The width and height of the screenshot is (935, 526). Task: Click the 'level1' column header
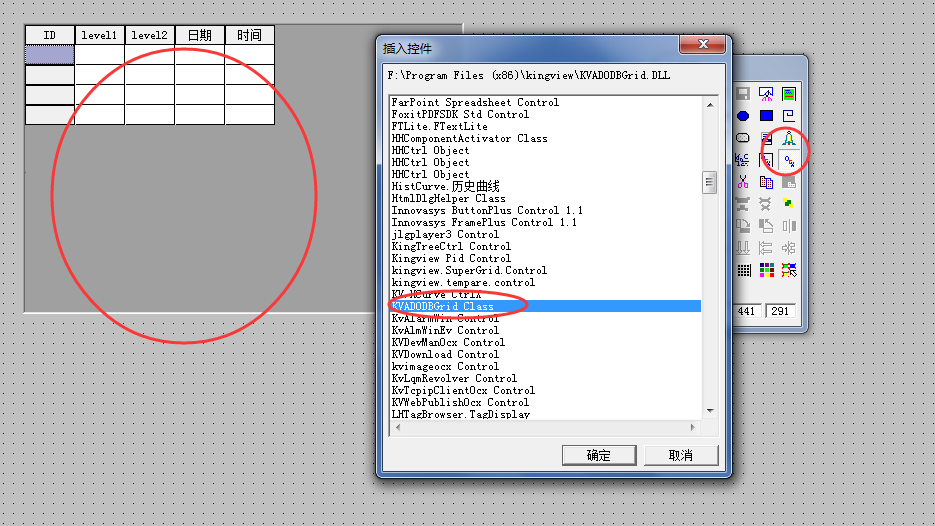point(100,35)
